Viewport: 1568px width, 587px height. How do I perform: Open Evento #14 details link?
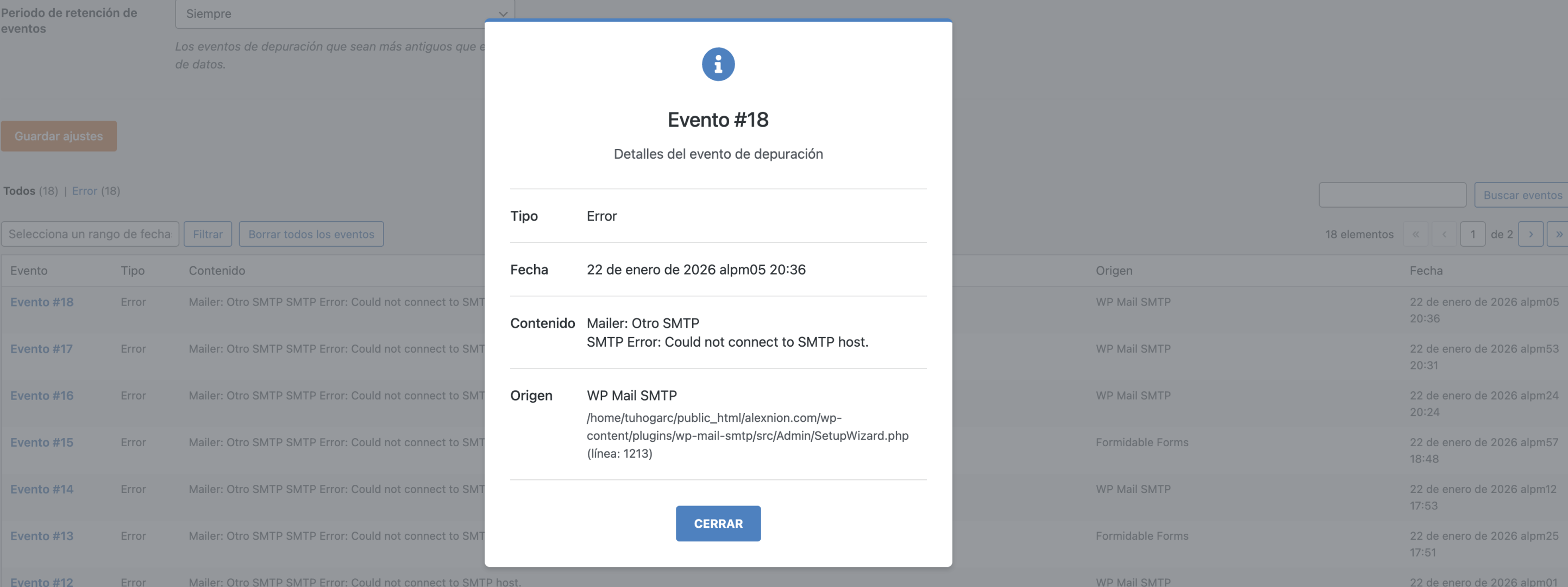point(41,489)
